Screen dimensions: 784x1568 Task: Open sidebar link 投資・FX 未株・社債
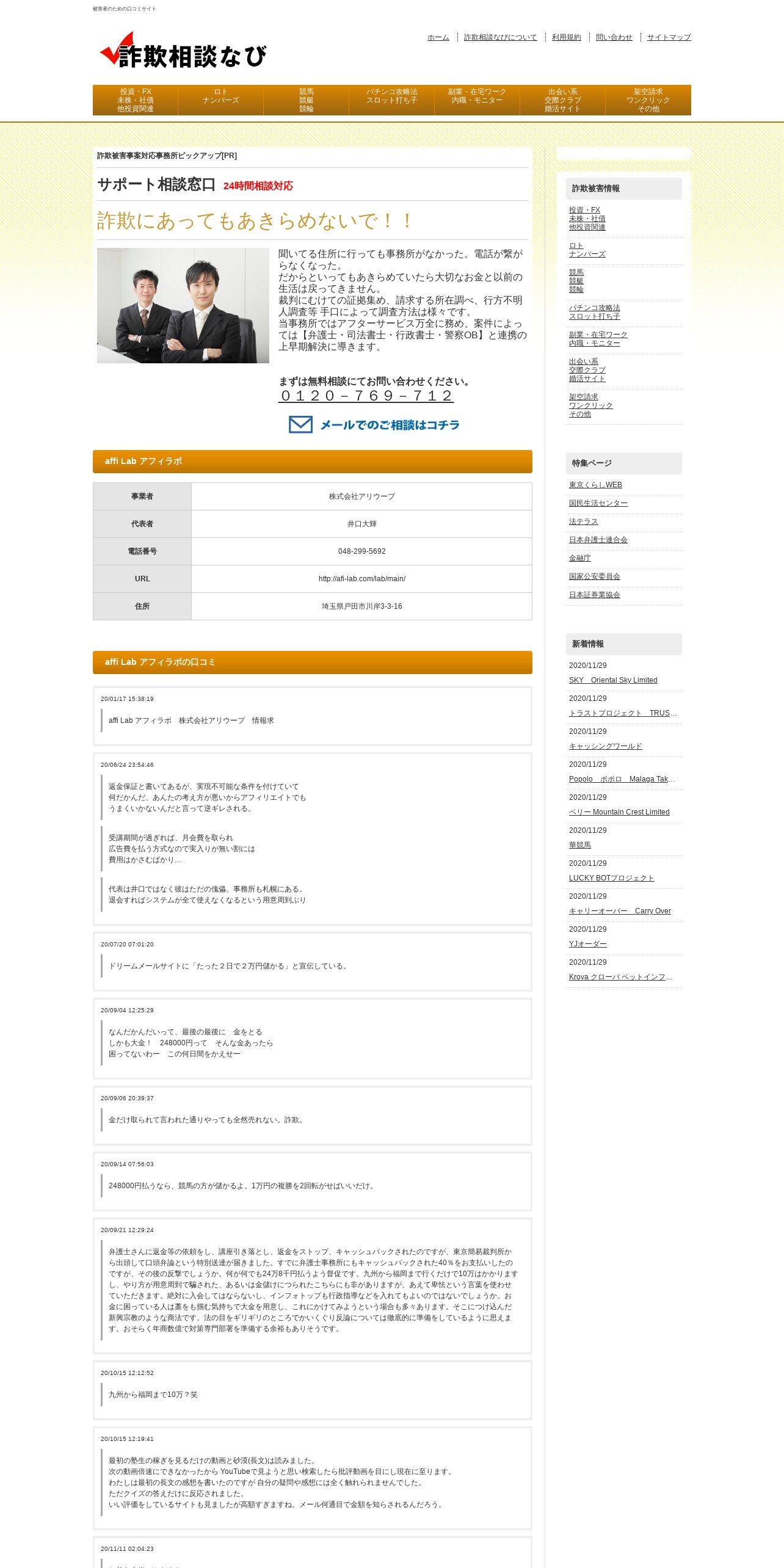(587, 219)
